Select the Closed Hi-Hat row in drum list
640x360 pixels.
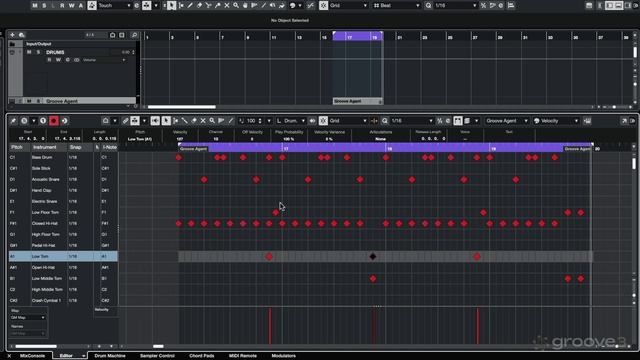click(63, 223)
